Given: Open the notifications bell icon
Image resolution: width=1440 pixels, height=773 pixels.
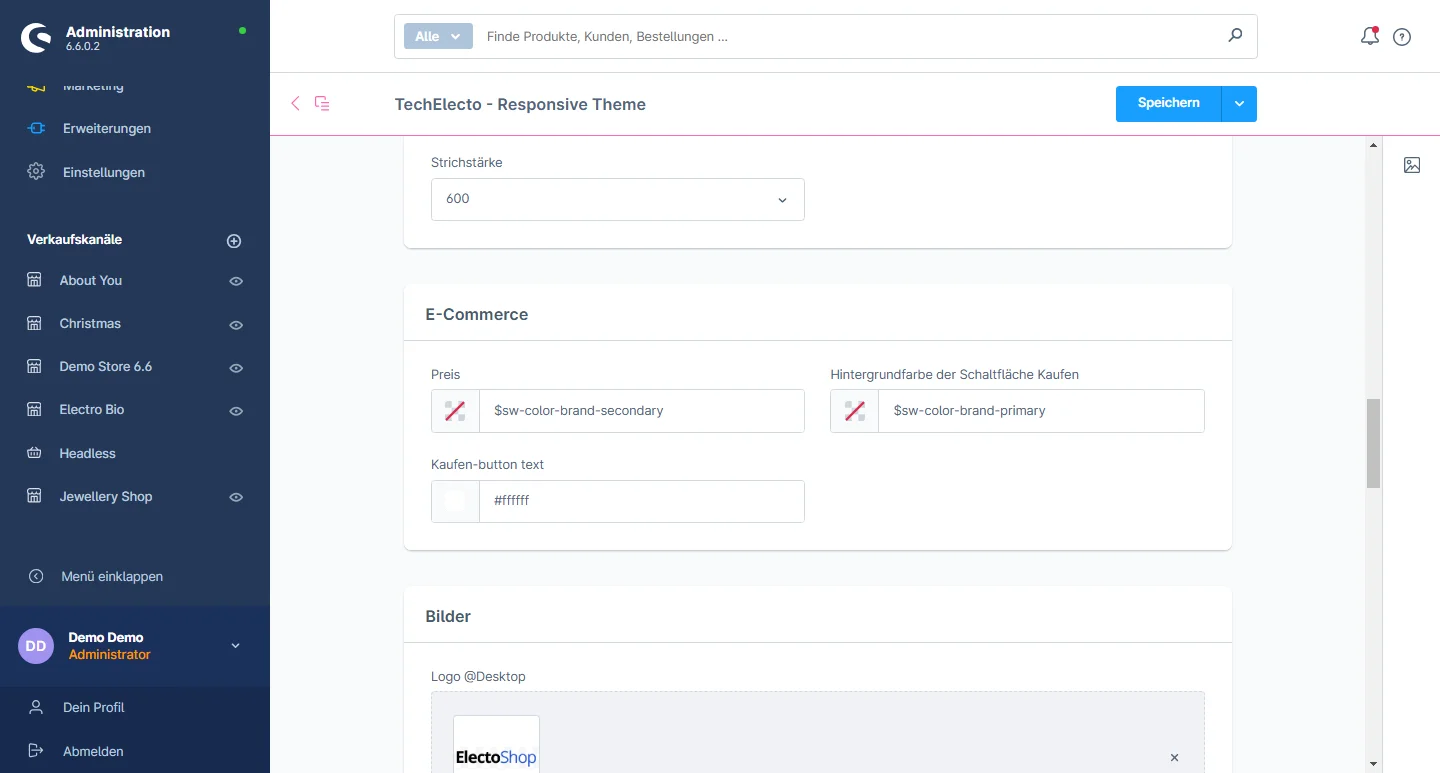Looking at the screenshot, I should point(1369,37).
